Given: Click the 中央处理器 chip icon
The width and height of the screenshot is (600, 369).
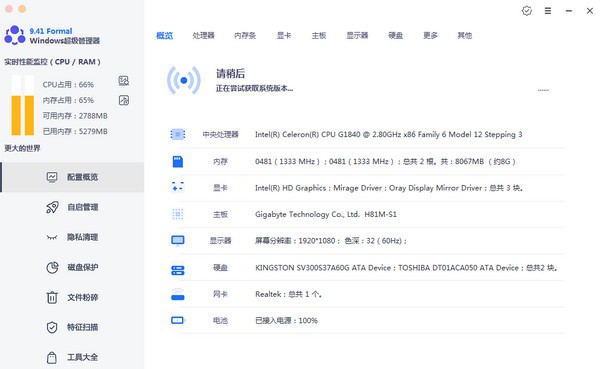Looking at the screenshot, I should (178, 134).
